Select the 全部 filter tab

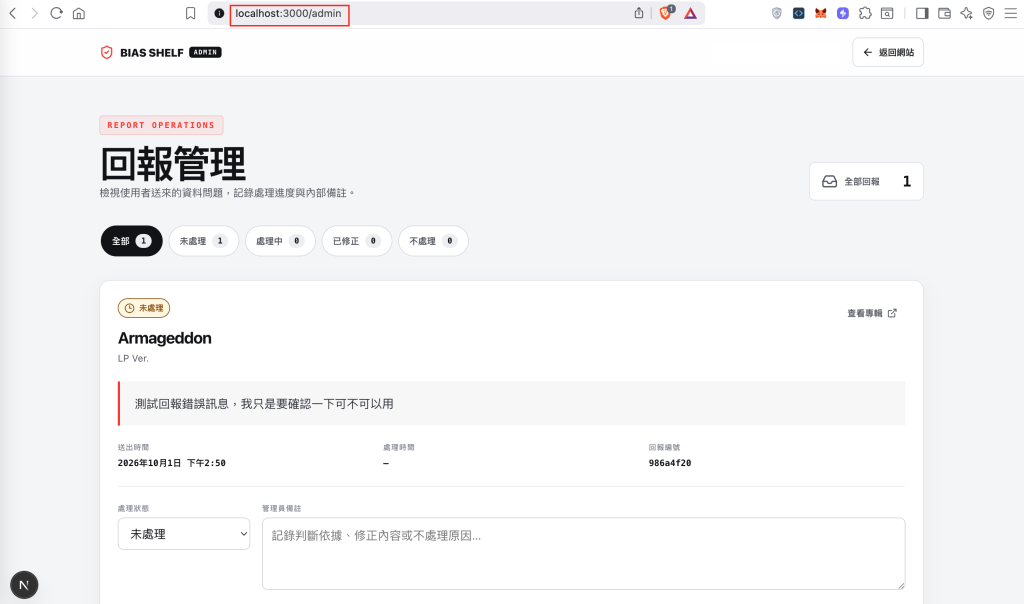click(131, 241)
